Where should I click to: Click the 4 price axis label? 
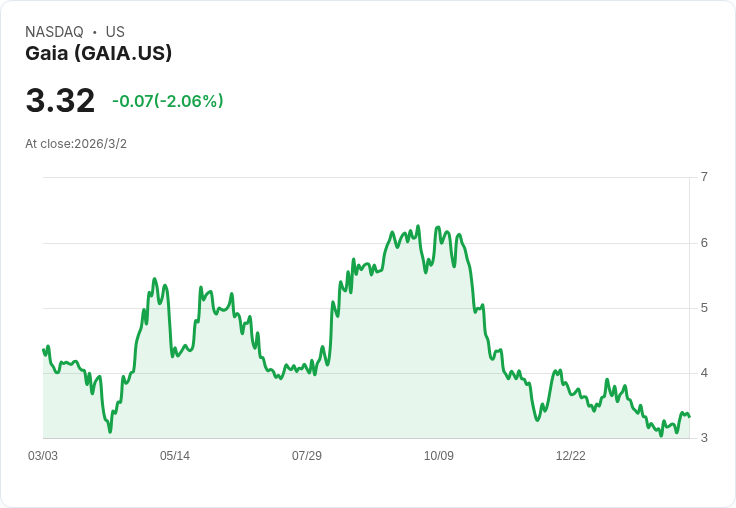pos(704,373)
